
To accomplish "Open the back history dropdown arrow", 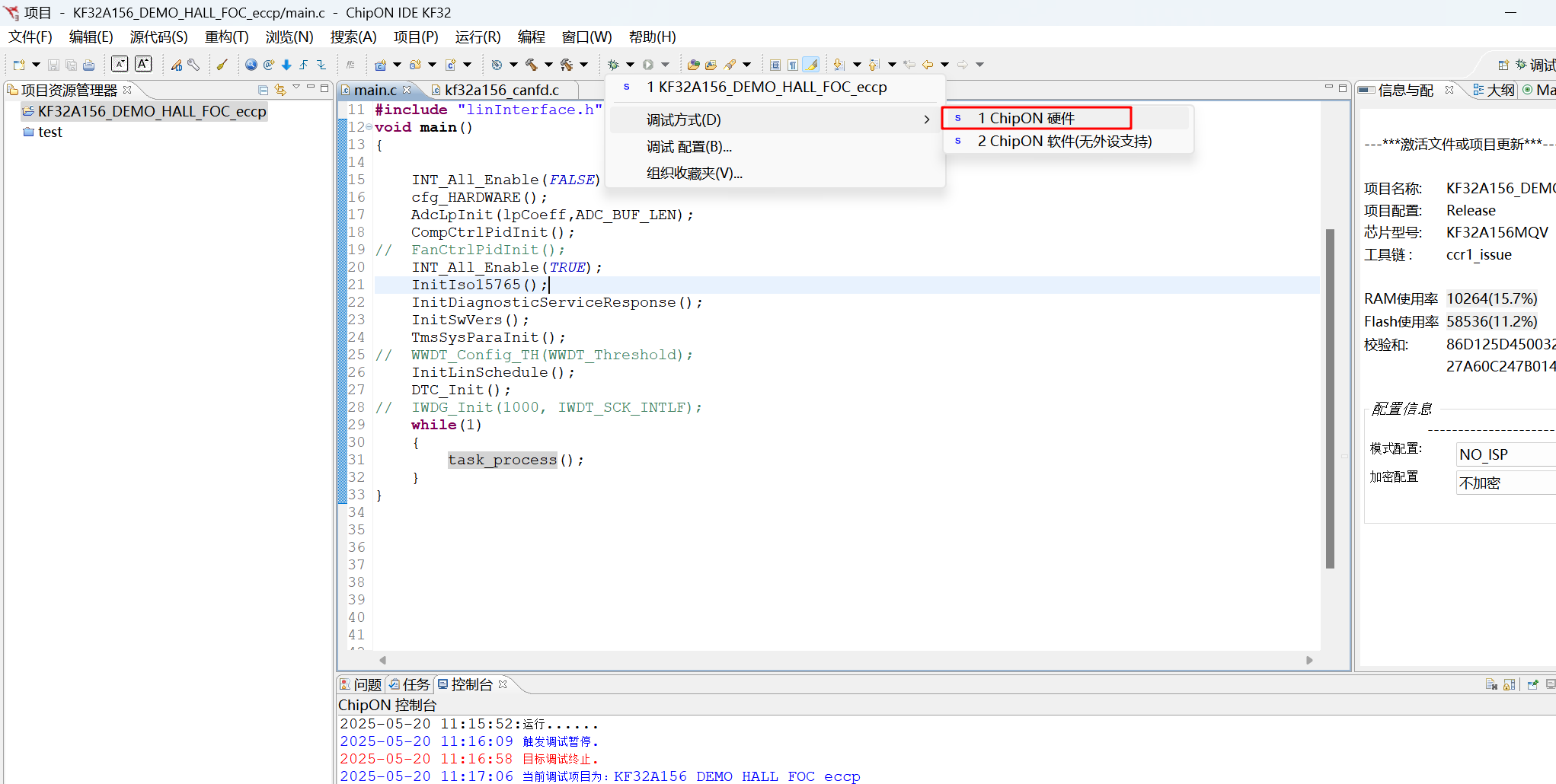I will [x=944, y=65].
